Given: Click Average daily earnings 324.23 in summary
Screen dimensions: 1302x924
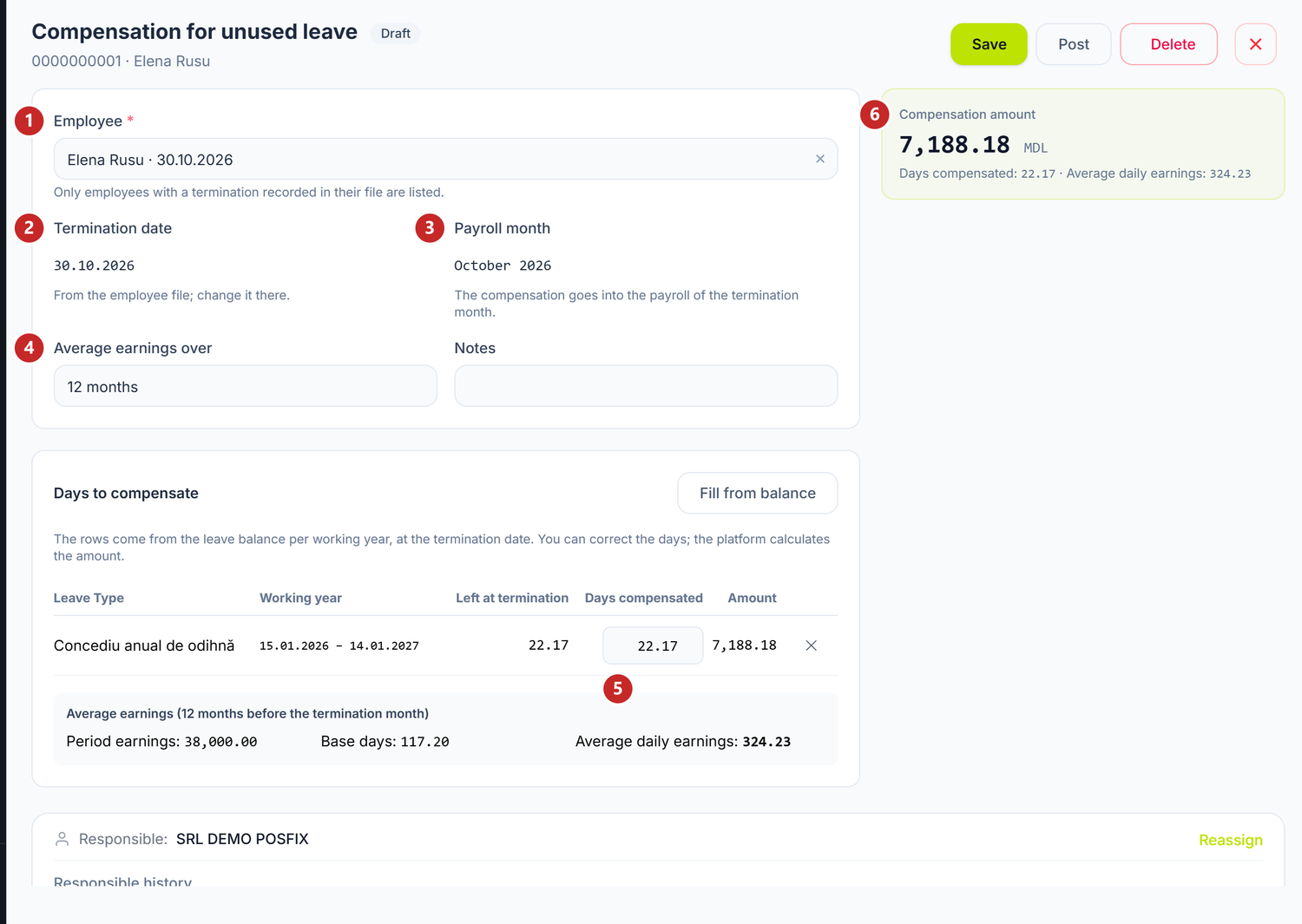Looking at the screenshot, I should (x=766, y=742).
